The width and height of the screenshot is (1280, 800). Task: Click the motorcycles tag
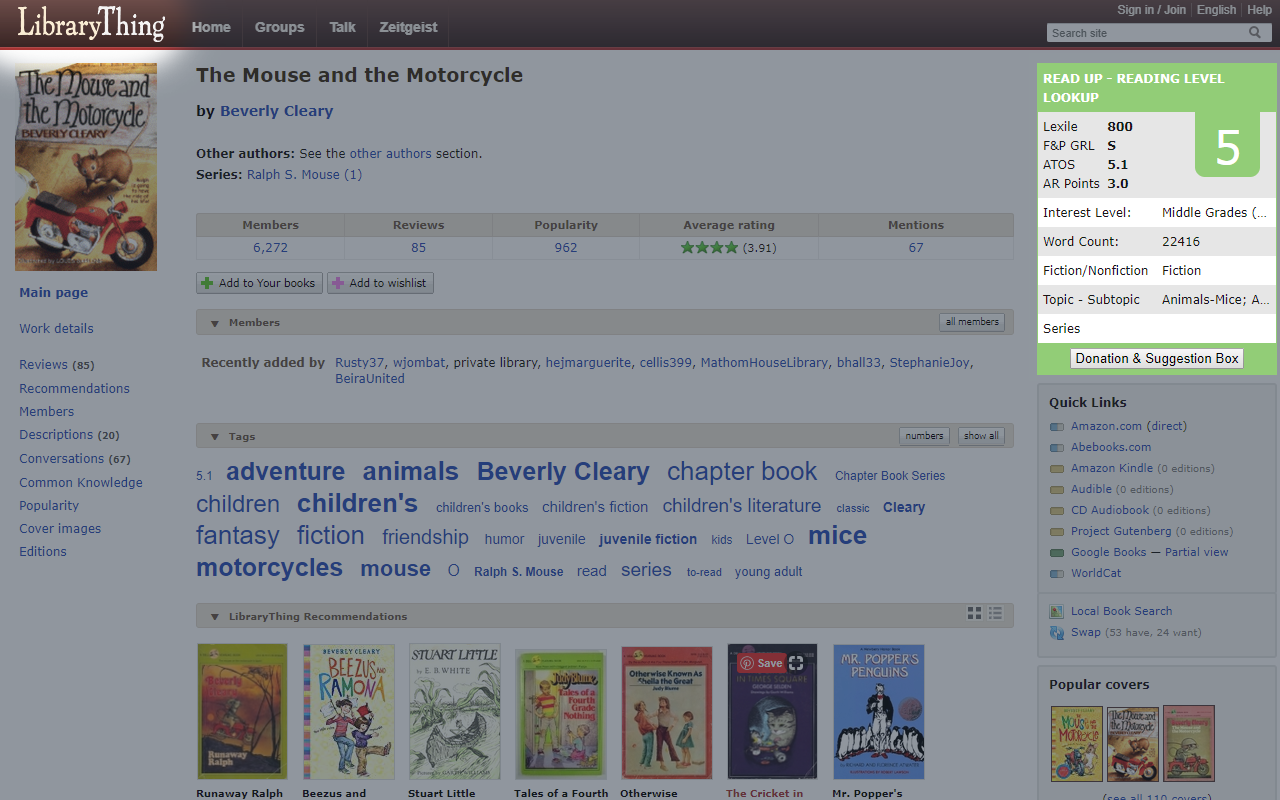pos(269,568)
